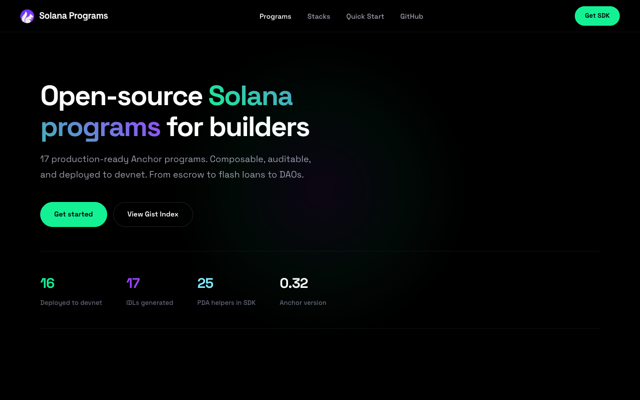Select the IDLs generated label
Image resolution: width=640 pixels, height=400 pixels.
149,303
